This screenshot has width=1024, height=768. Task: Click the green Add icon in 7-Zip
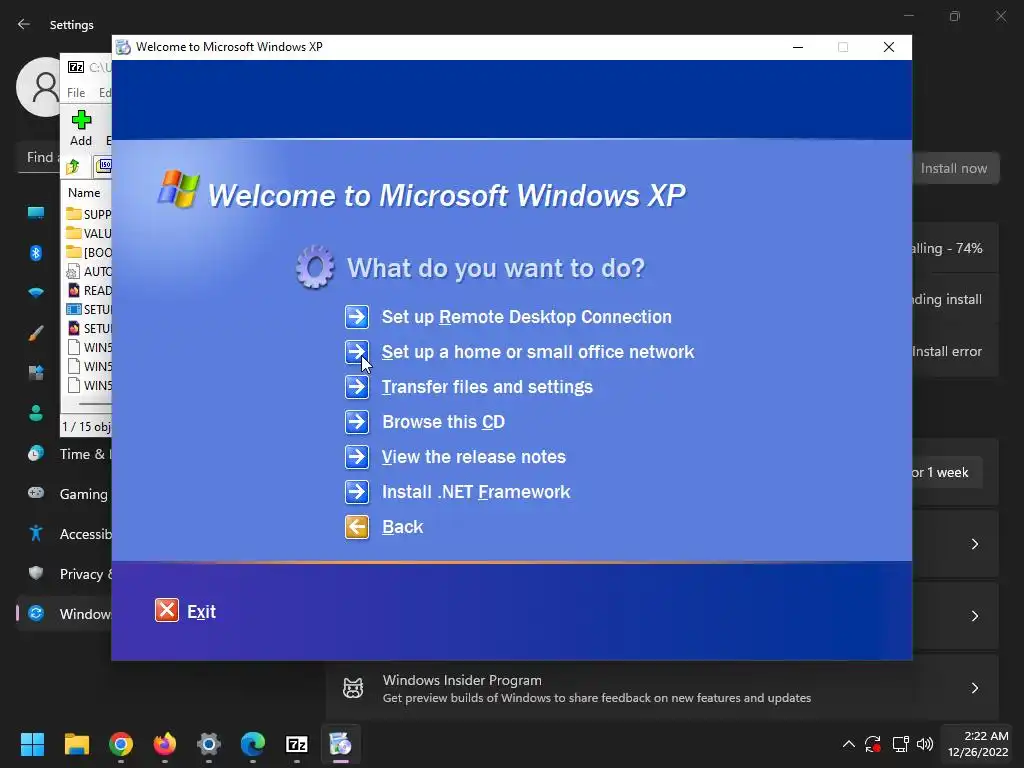pos(81,120)
